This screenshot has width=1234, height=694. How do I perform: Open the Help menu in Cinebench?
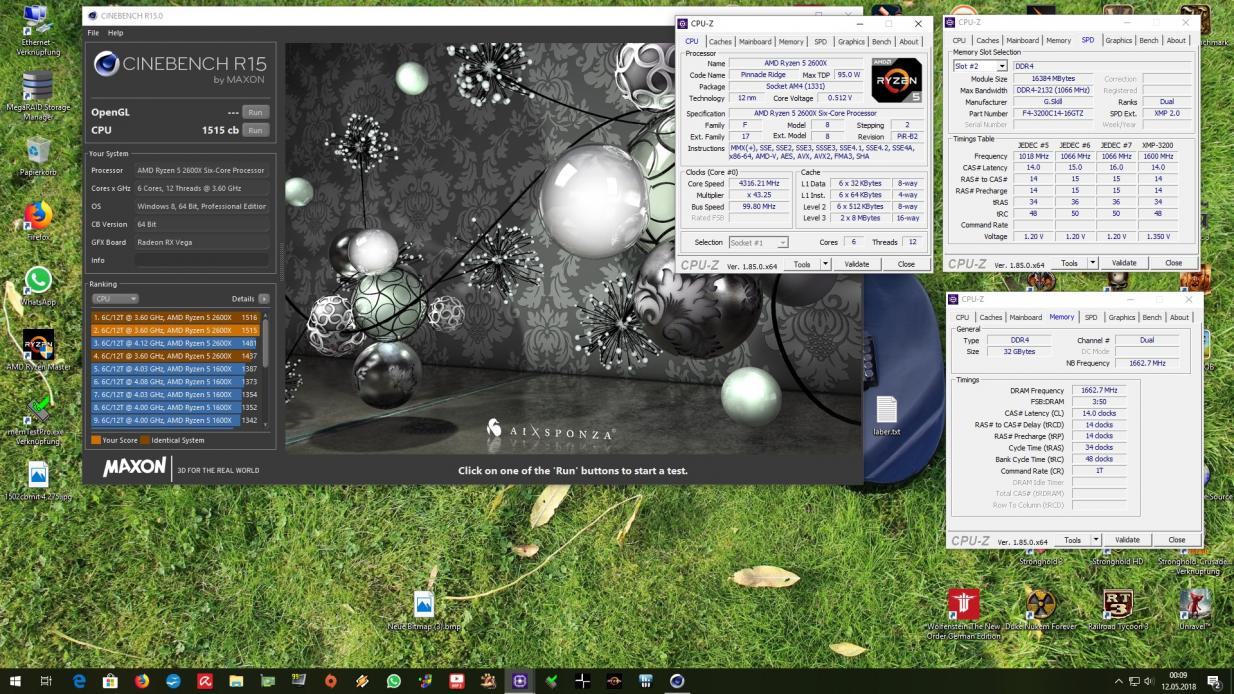(115, 33)
